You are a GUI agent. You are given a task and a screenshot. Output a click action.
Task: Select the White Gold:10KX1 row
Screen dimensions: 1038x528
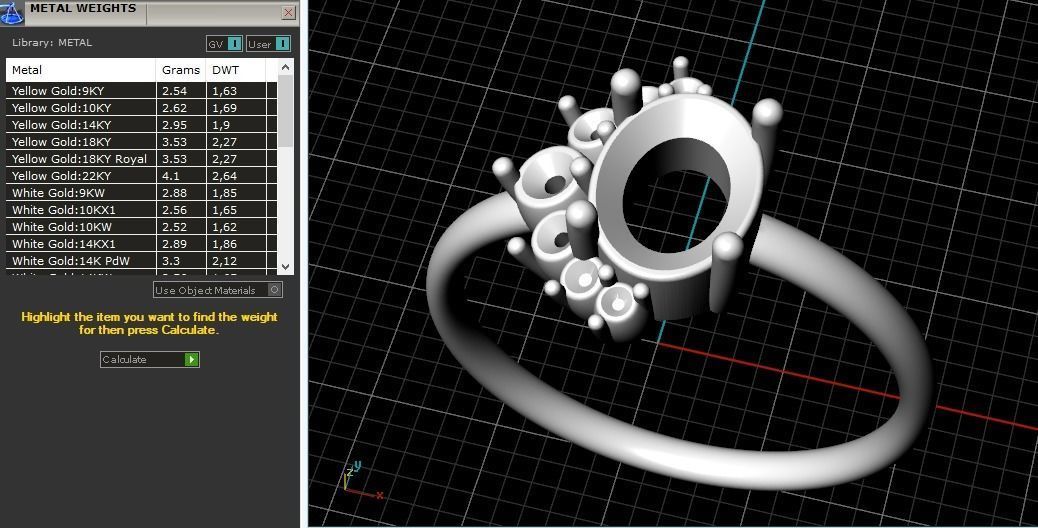pos(142,210)
